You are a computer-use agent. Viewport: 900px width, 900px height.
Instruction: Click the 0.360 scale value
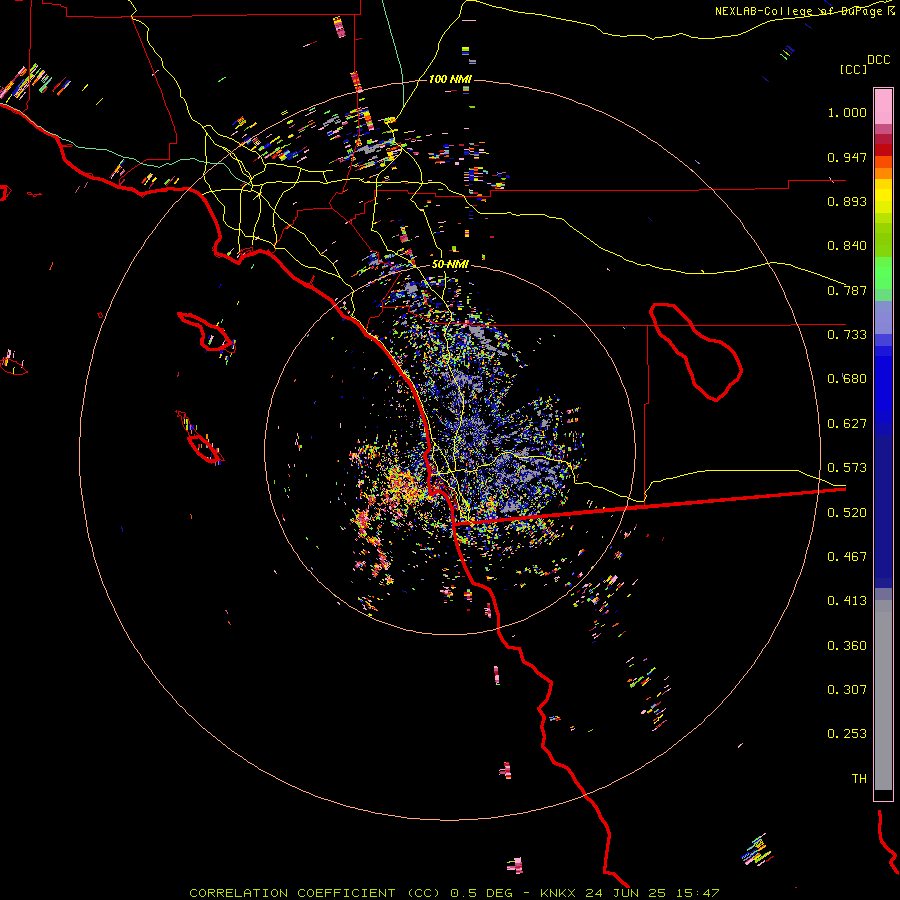[x=847, y=646]
